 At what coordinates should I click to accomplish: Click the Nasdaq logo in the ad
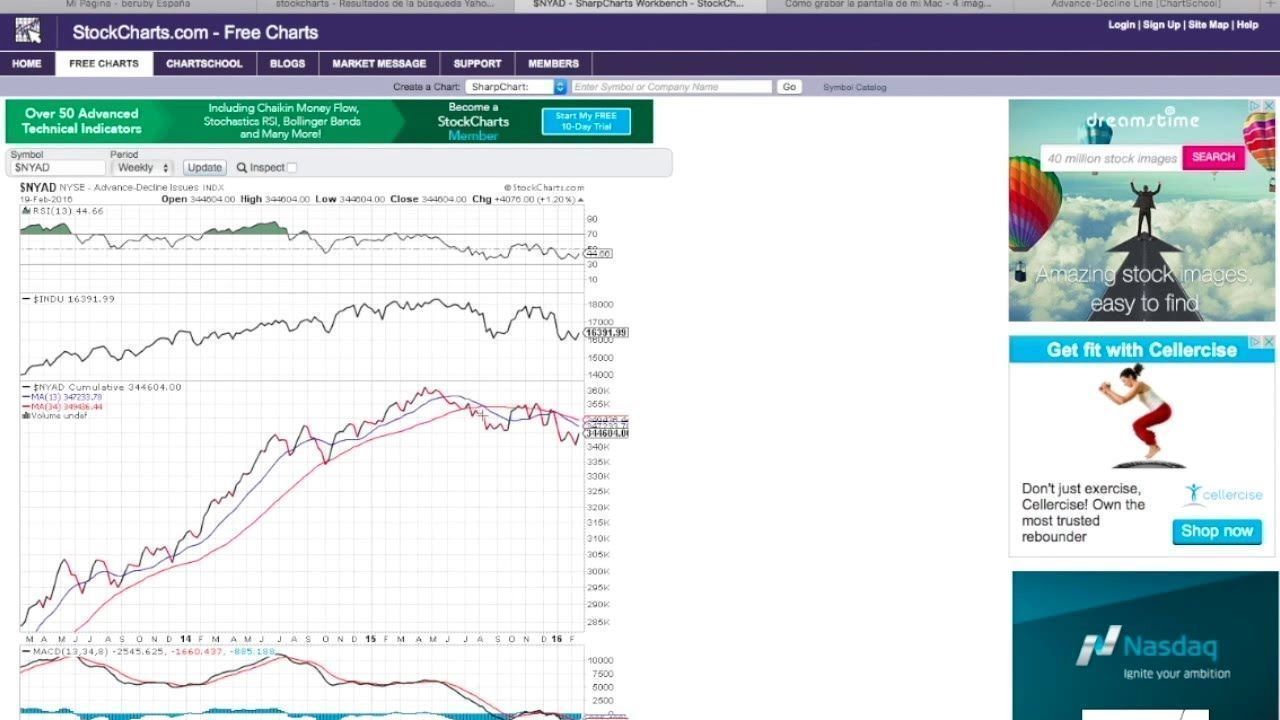tap(1147, 646)
